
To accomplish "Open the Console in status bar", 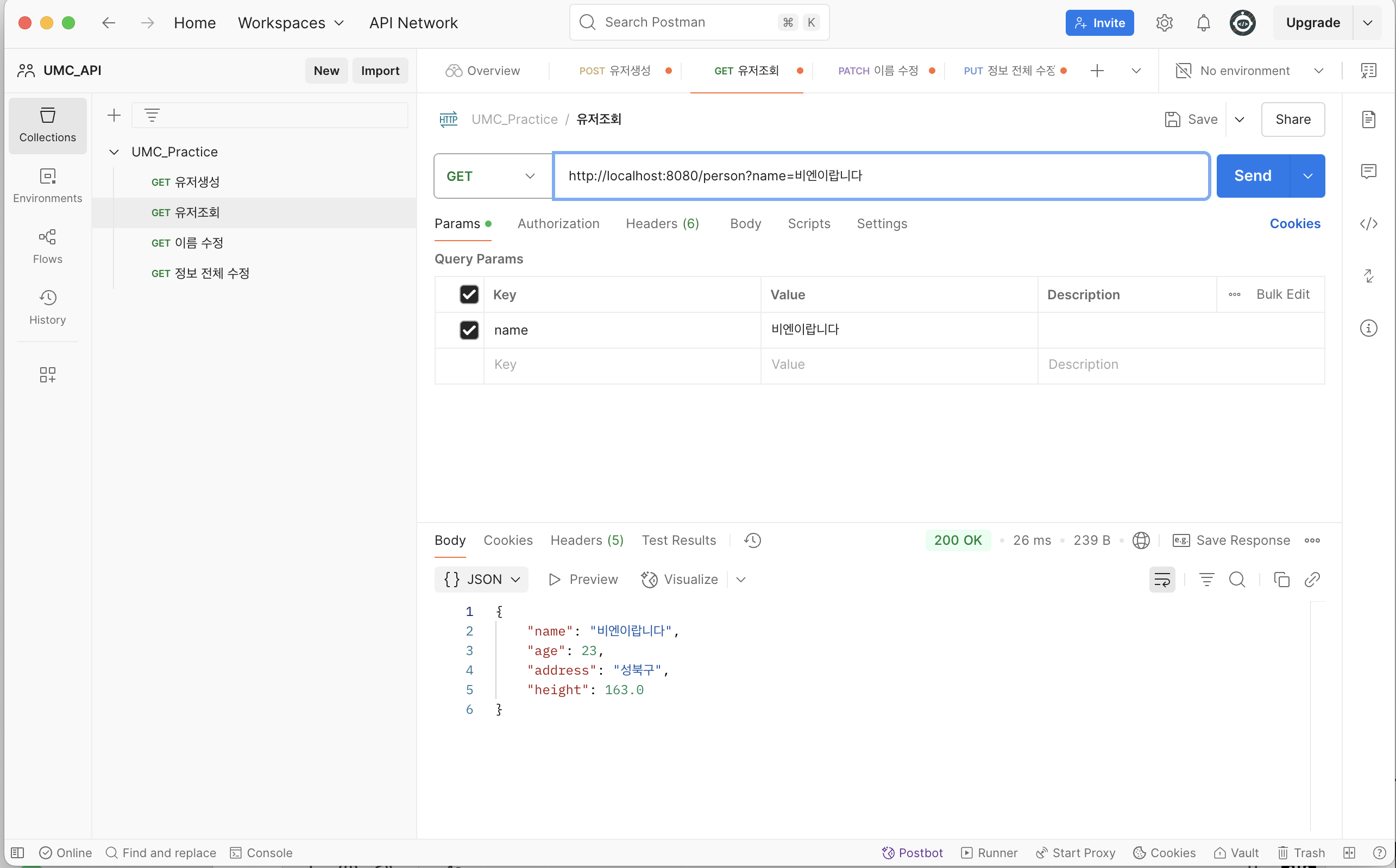I will [x=261, y=852].
